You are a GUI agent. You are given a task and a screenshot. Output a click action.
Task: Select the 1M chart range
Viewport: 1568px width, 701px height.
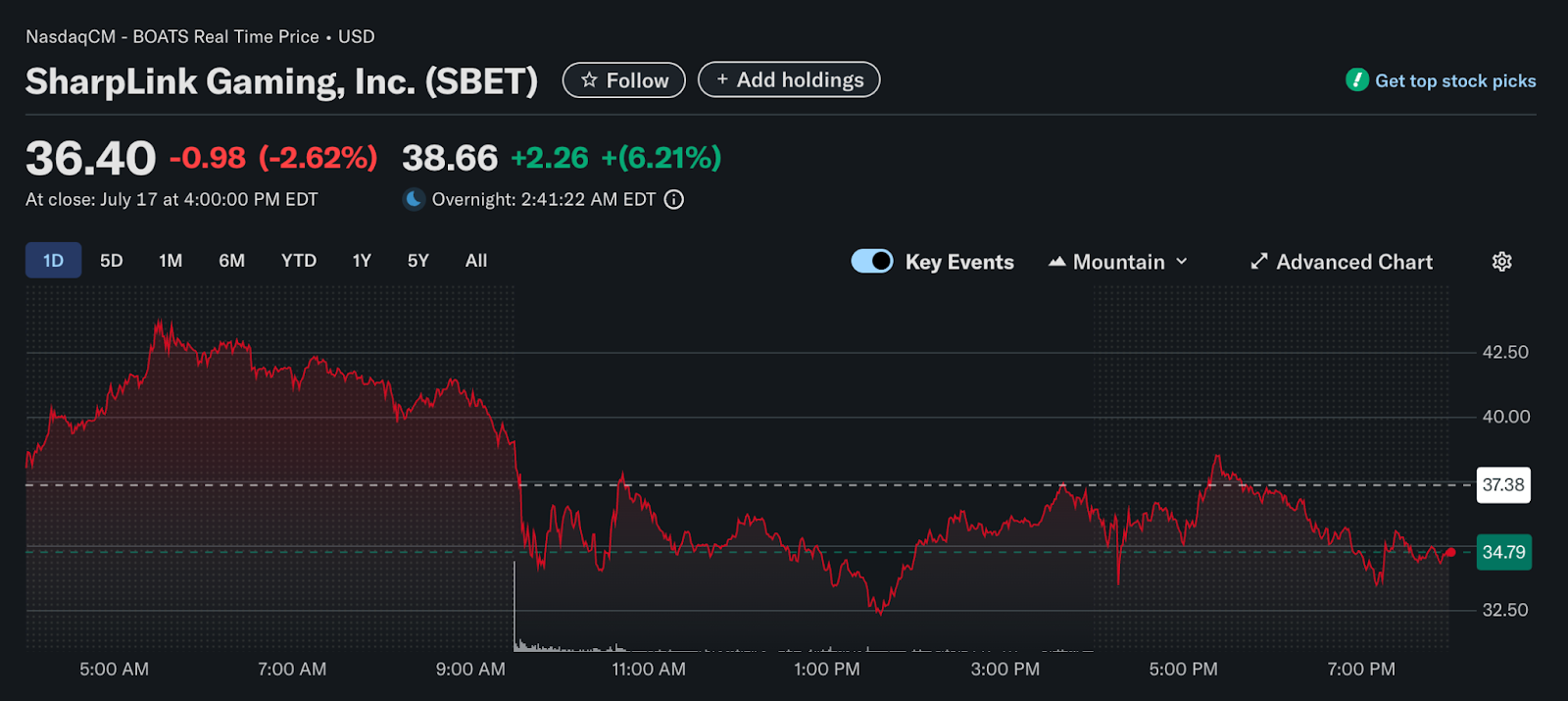tap(171, 261)
